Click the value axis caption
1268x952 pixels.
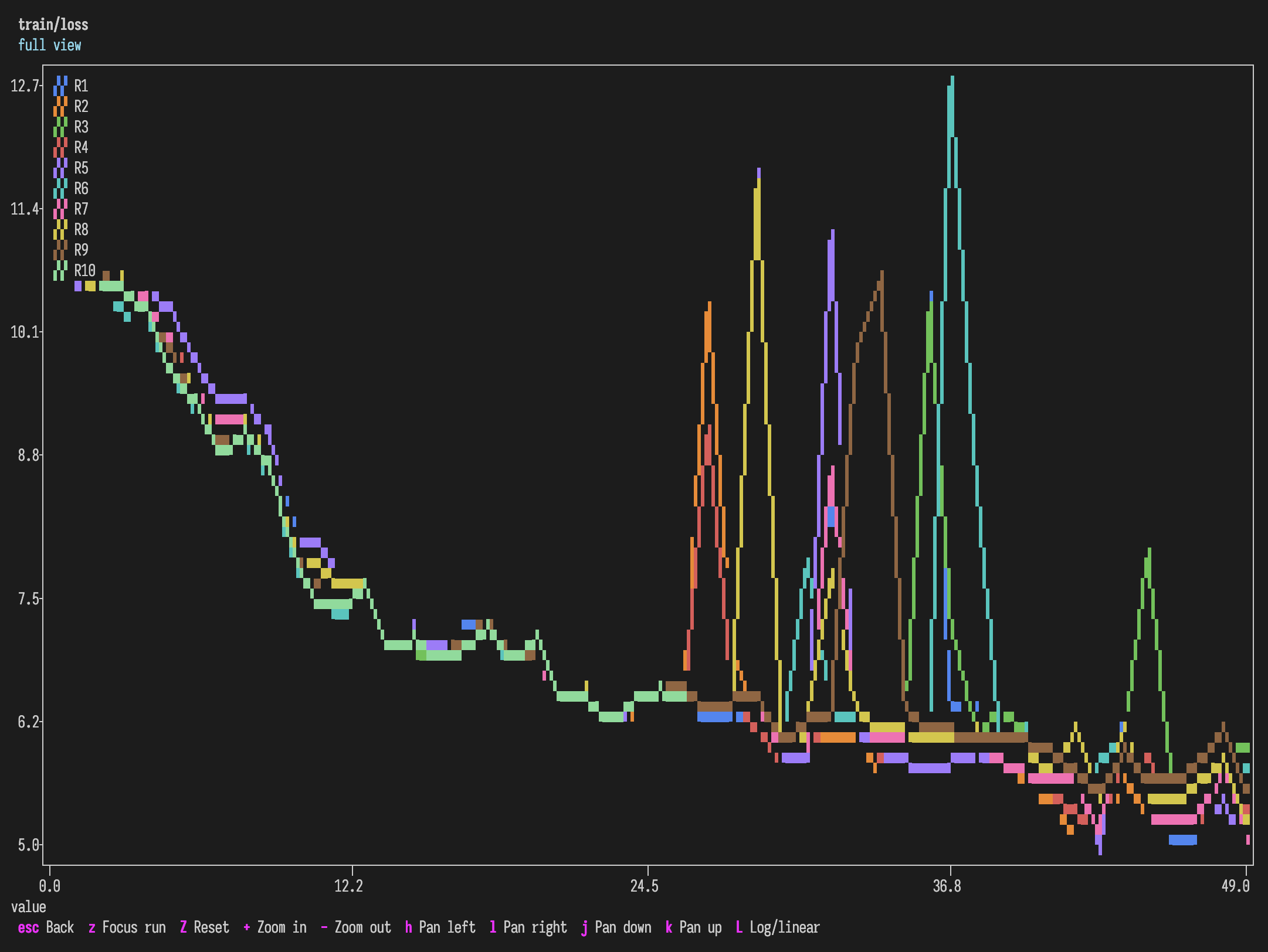(x=28, y=907)
